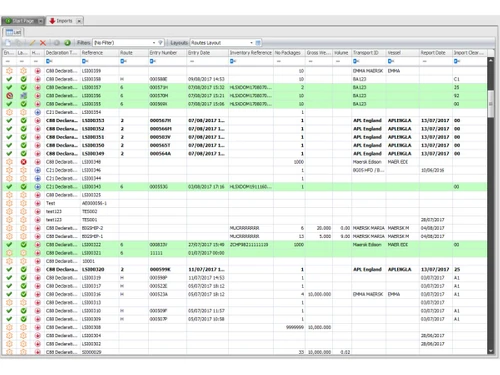This screenshot has height=375, width=500.
Task: Click the blue circle icon on row LS300346
Action: pos(37,170)
